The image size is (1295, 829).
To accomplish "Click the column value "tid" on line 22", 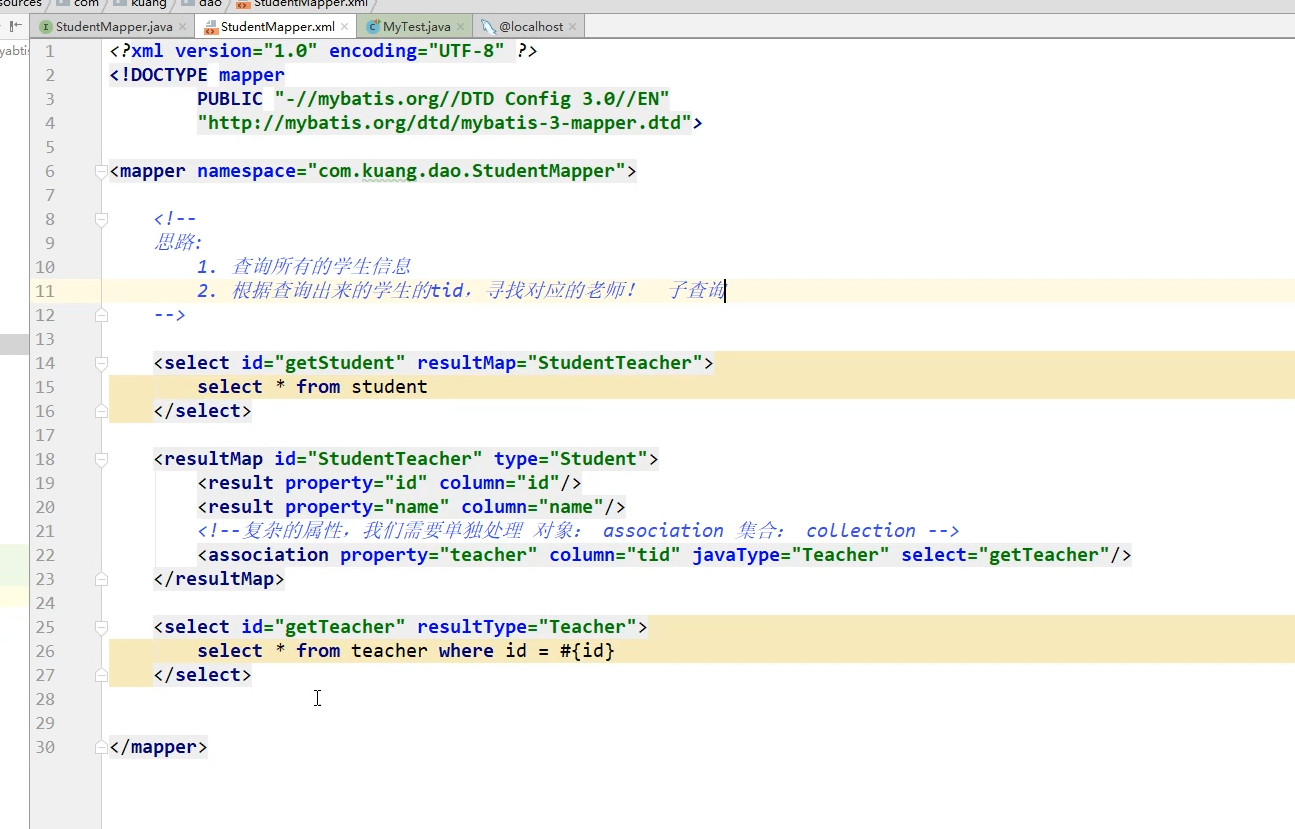I will point(653,555).
